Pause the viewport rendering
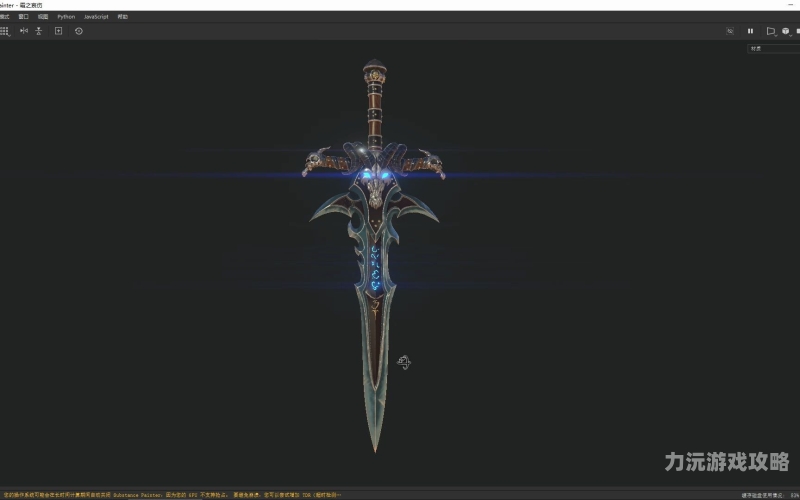 coord(751,31)
